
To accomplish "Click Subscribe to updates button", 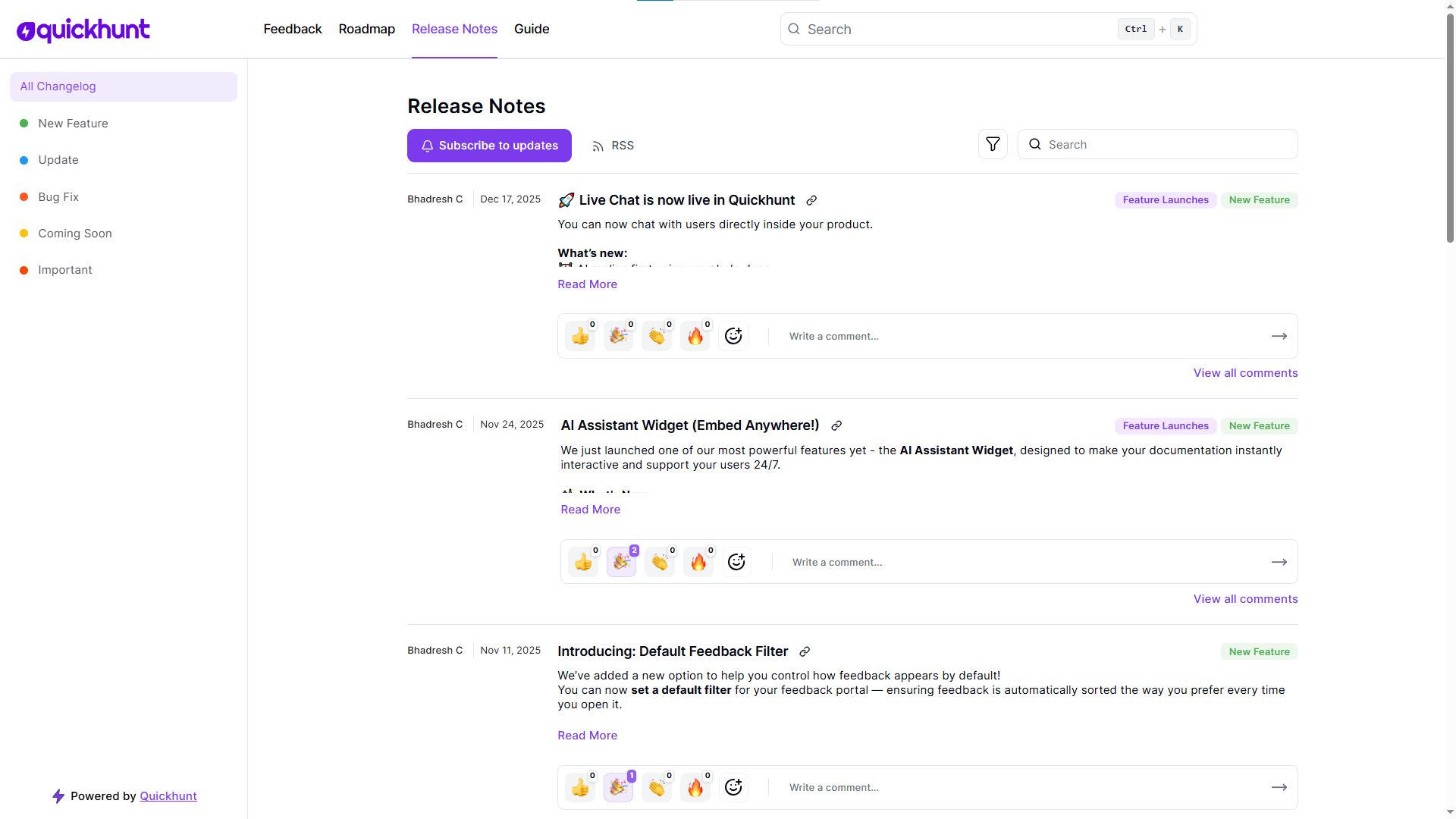I will coord(489,146).
